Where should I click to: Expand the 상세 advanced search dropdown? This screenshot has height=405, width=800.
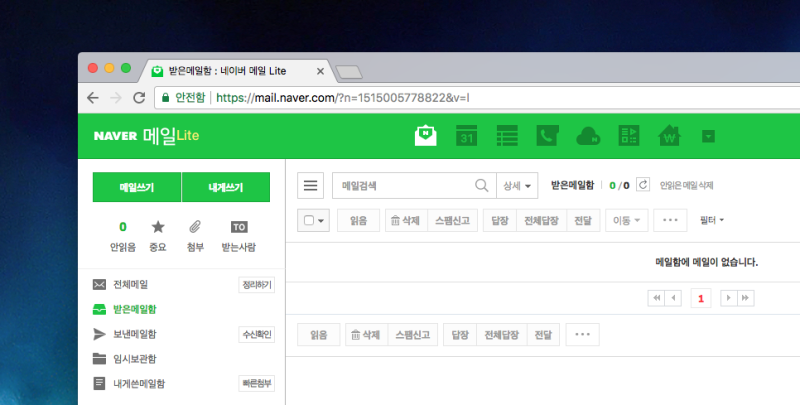click(517, 185)
